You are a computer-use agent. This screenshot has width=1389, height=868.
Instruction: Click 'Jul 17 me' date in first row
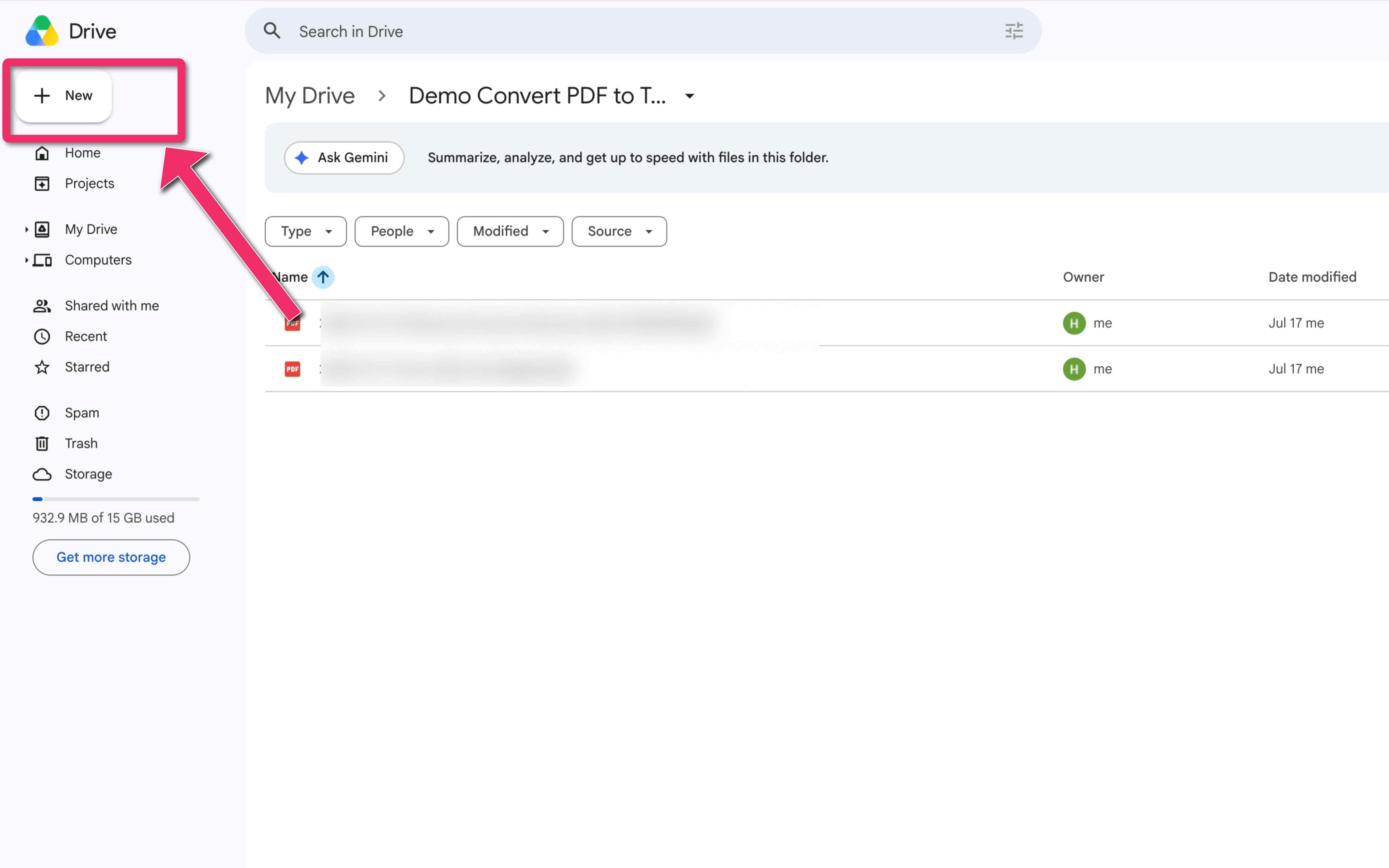pos(1296,323)
